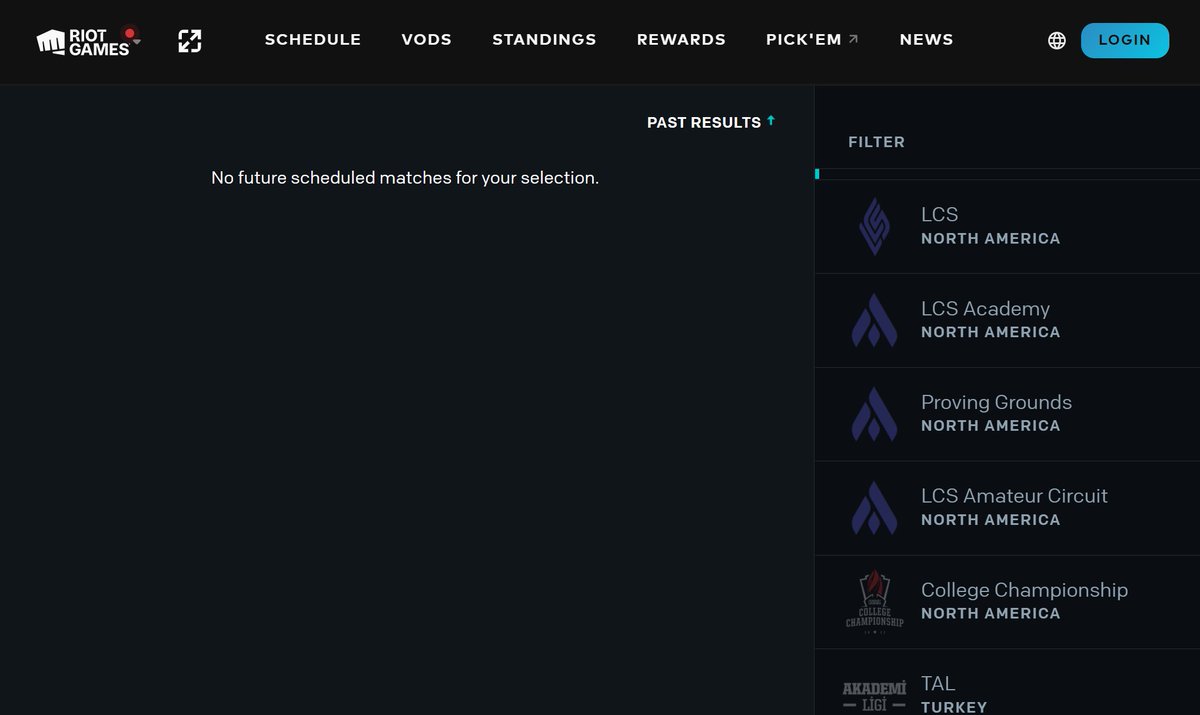Click the Akademi Ligi logo icon
Image resolution: width=1200 pixels, height=715 pixels.
[874, 695]
